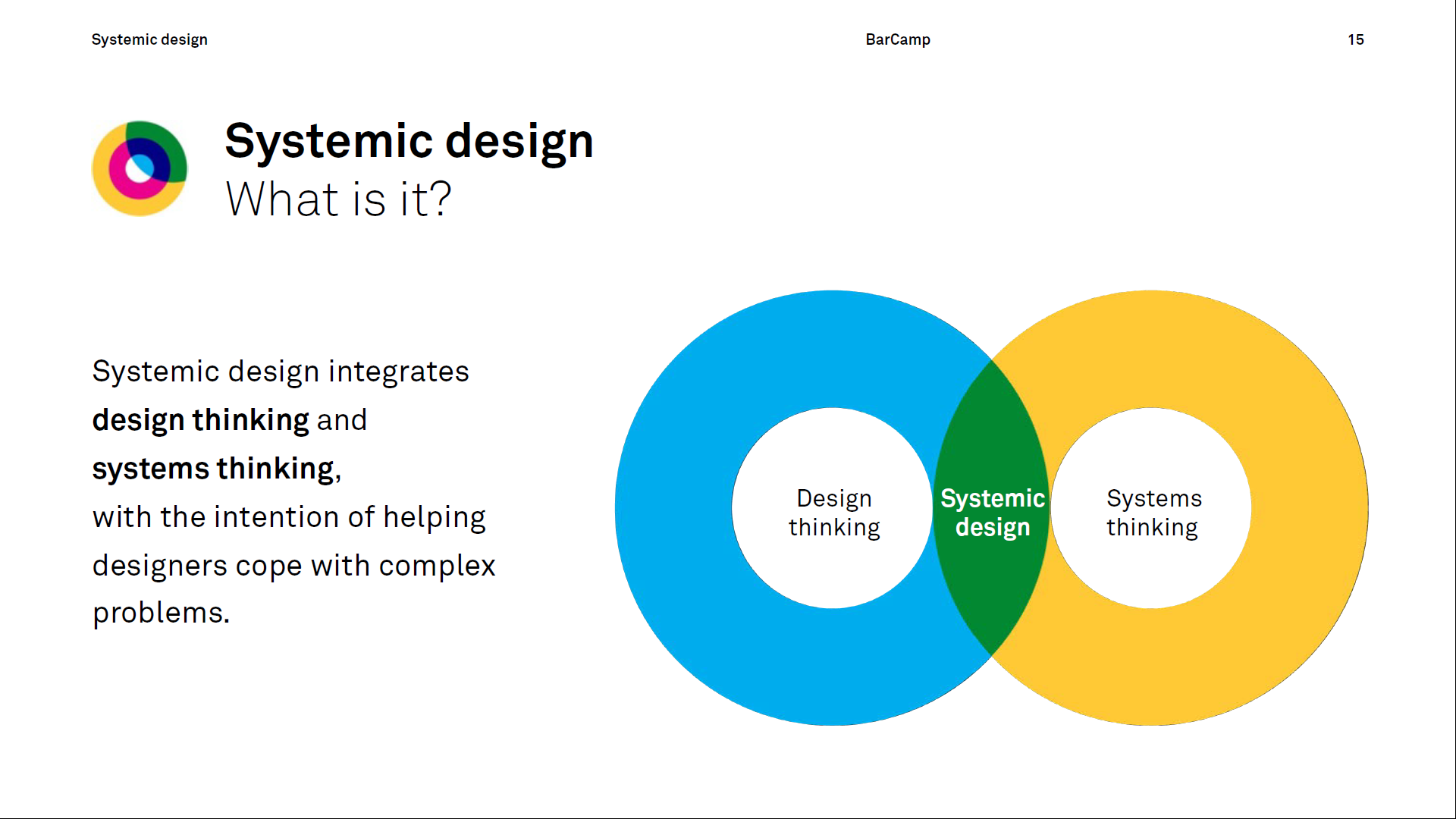The width and height of the screenshot is (1456, 819).
Task: Click 'Design thinking' label in blue ring
Action: tap(834, 513)
